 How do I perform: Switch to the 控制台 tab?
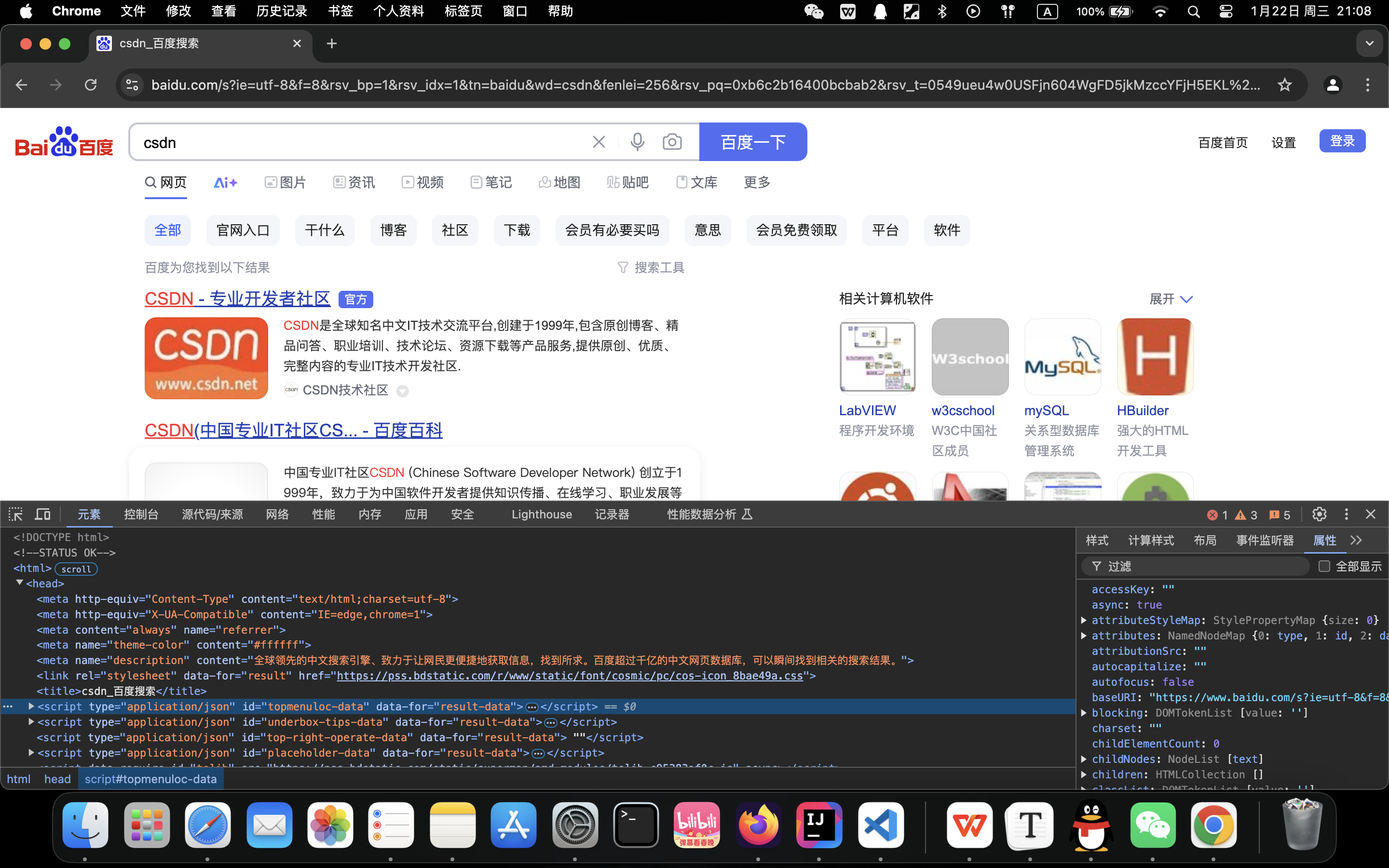tap(141, 515)
